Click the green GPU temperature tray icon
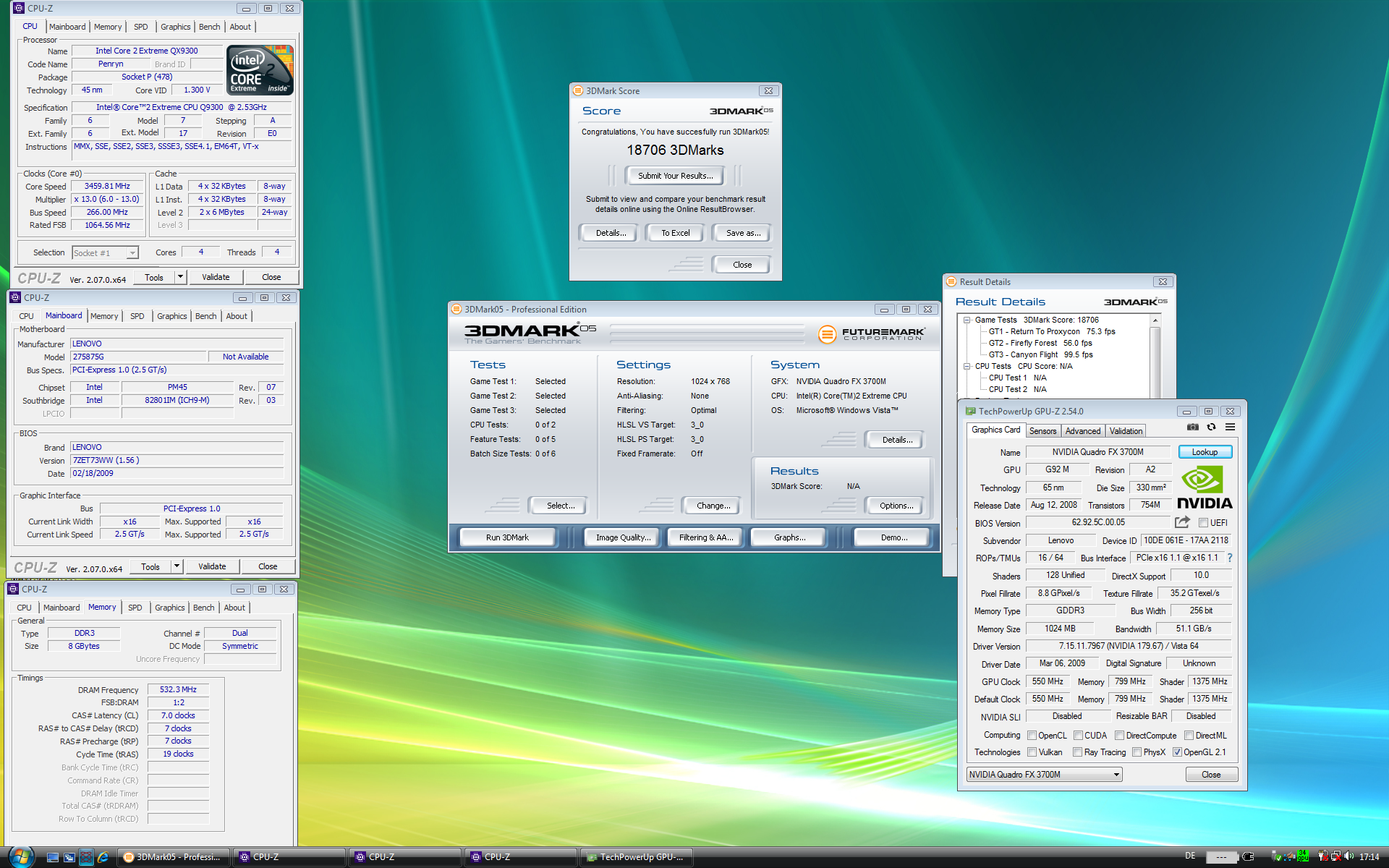 coord(1303,856)
